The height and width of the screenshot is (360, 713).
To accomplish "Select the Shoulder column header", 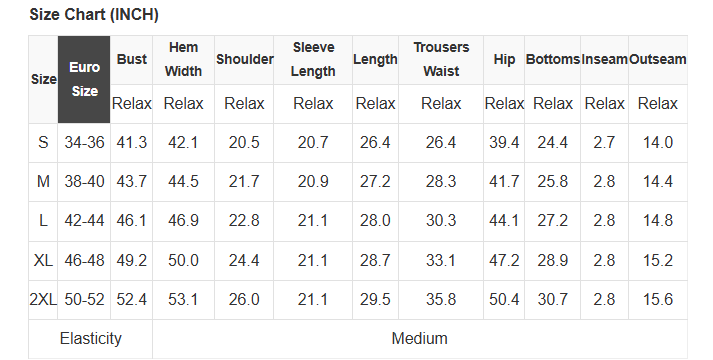I will coord(244,60).
